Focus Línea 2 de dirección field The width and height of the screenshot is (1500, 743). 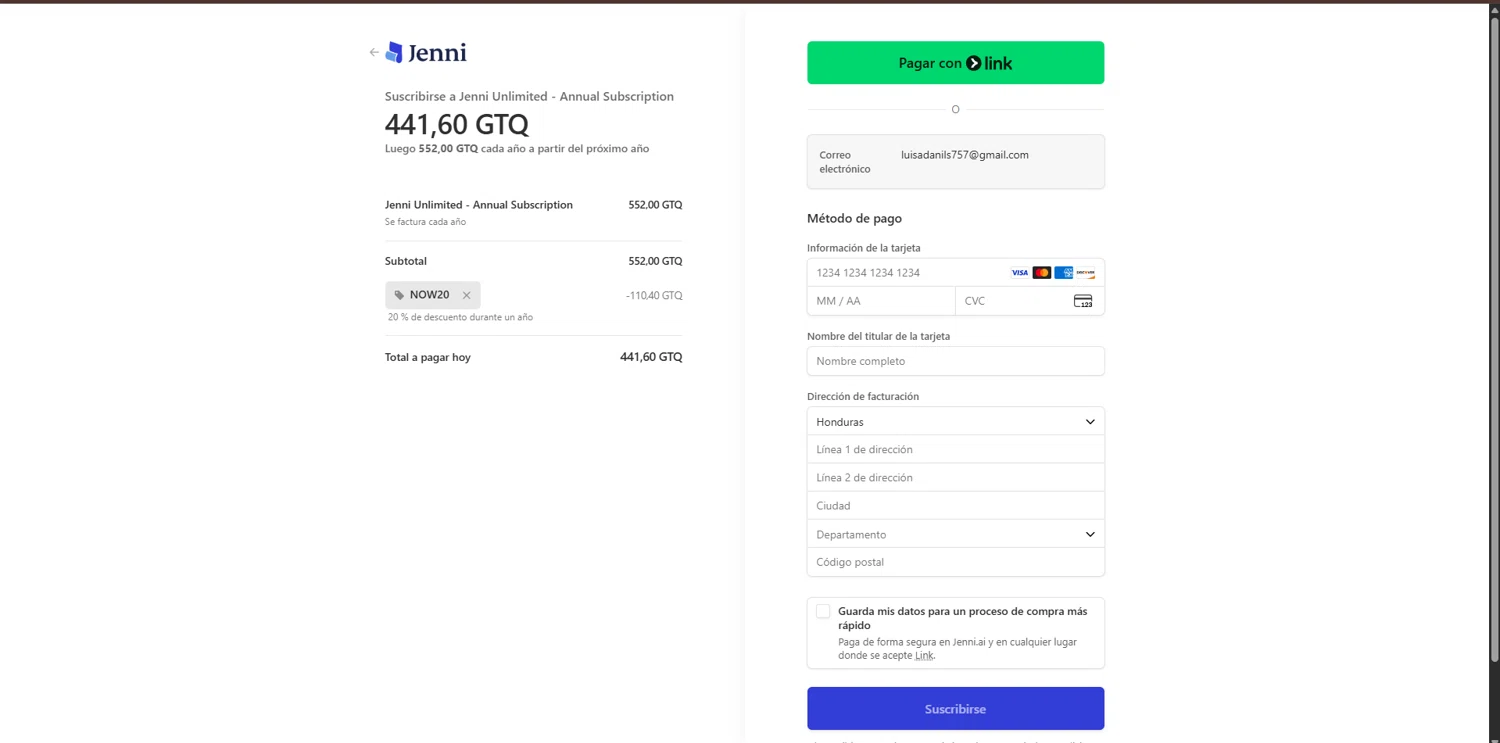pos(955,477)
